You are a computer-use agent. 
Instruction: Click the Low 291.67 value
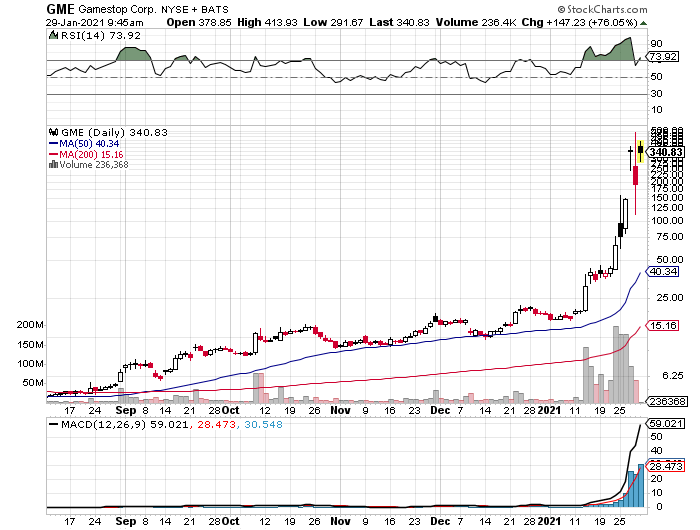coord(333,22)
